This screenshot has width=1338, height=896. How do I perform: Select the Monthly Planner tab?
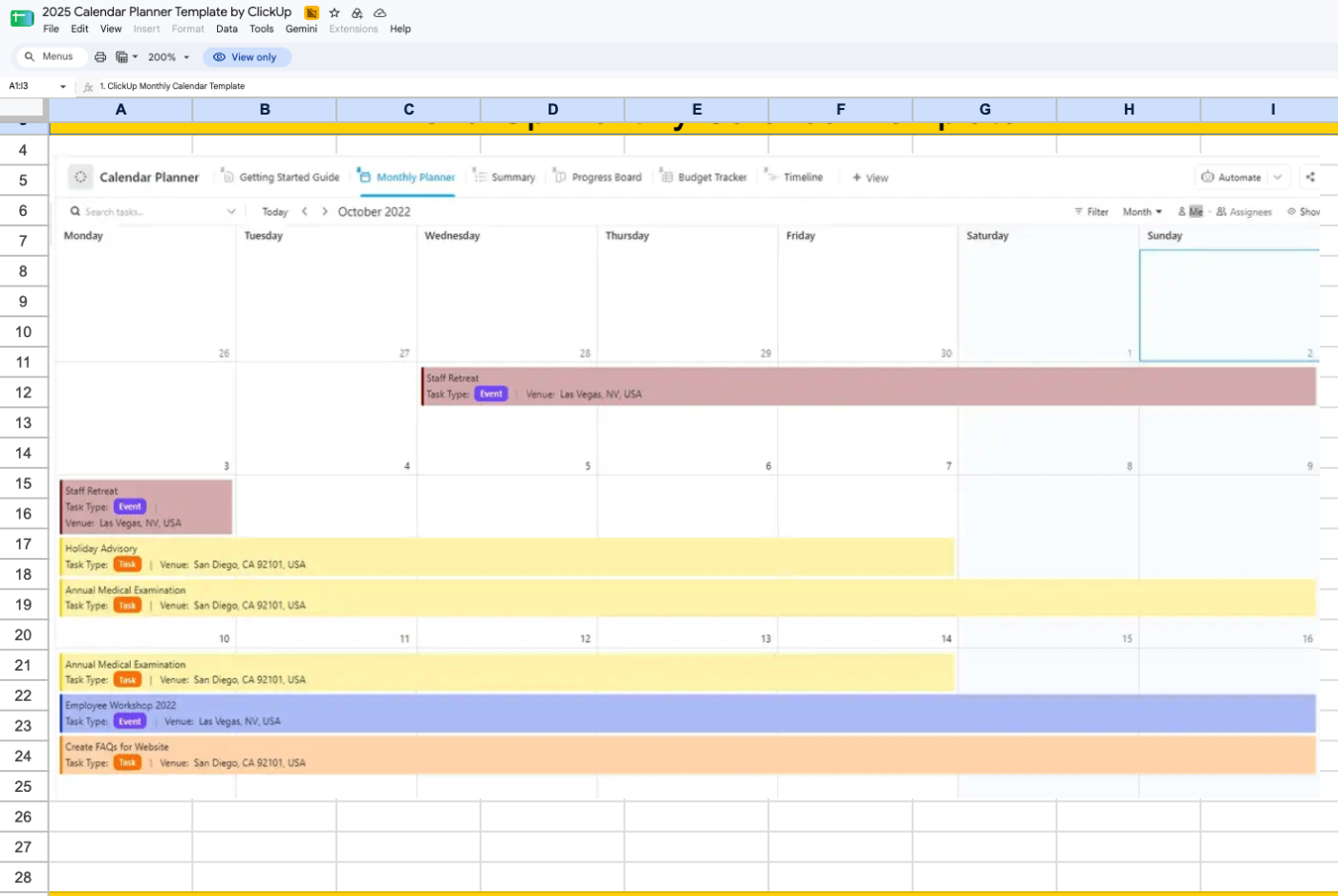407,177
